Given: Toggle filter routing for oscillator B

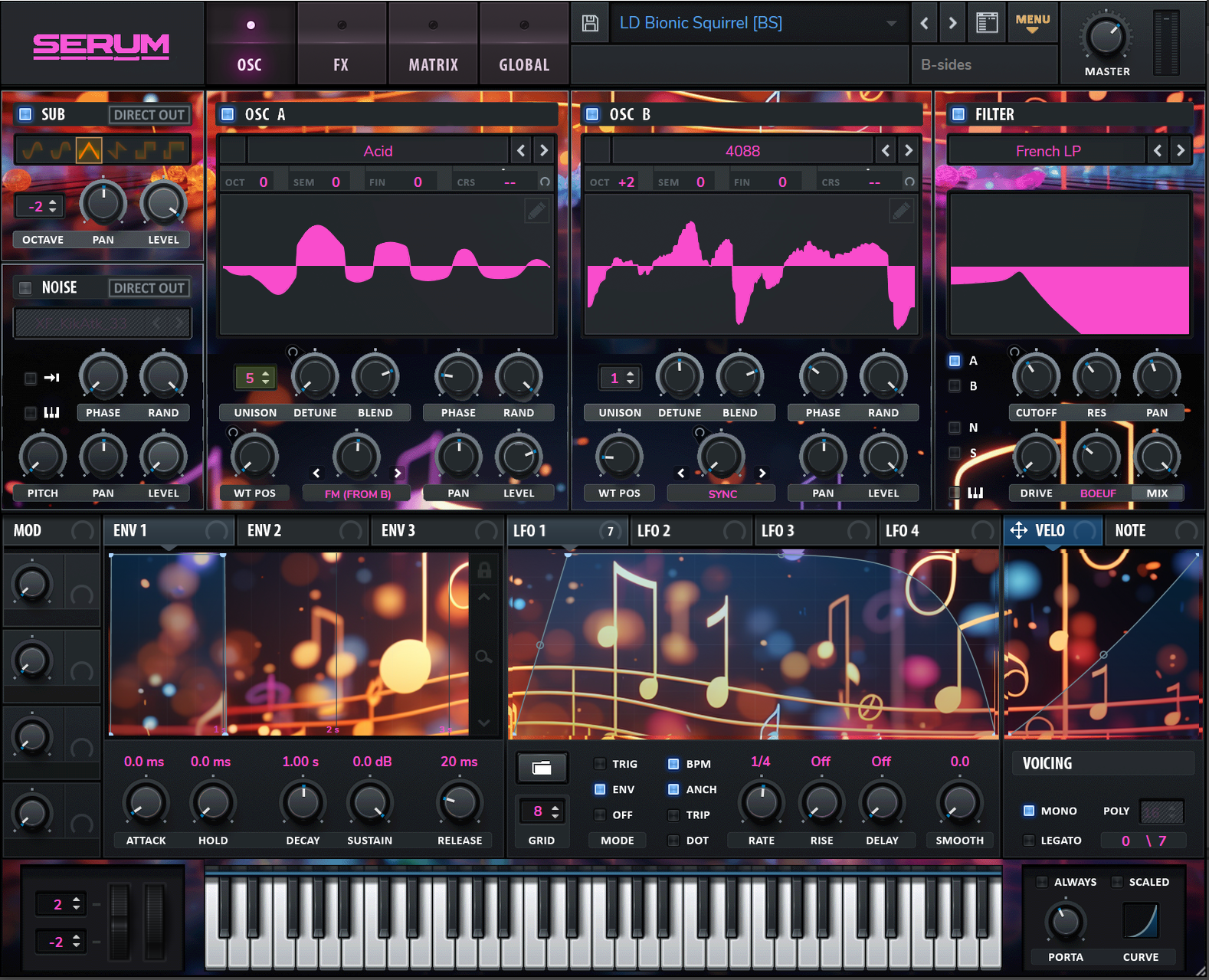Looking at the screenshot, I should coord(955,385).
